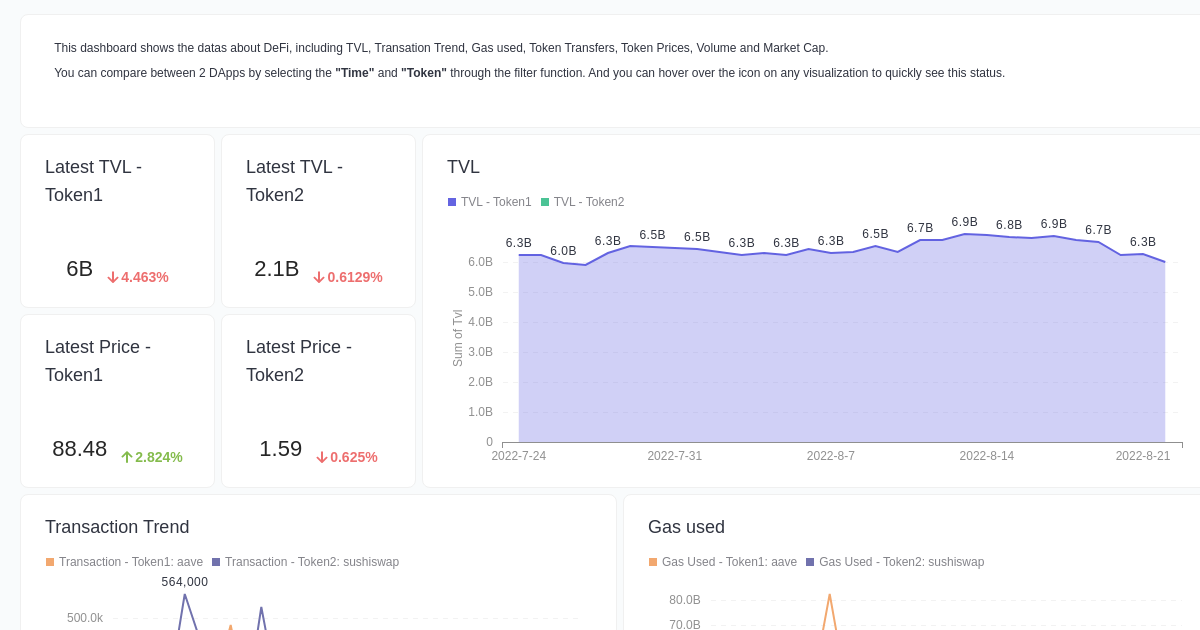The height and width of the screenshot is (630, 1200).
Task: Click the green up arrow beside 2.824%
Action: tap(126, 457)
